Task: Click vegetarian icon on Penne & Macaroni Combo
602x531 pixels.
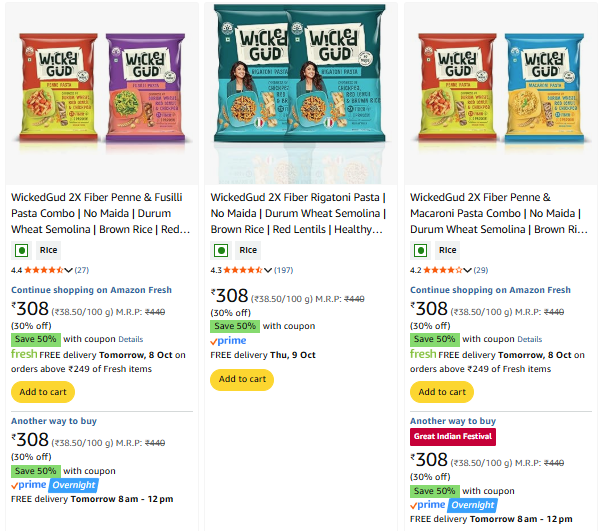Action: [420, 250]
